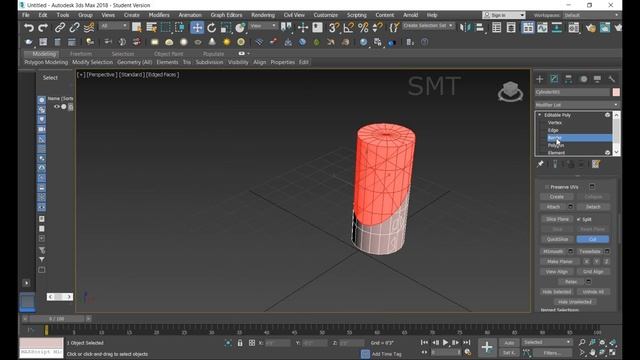Click the Align tool icon

480,27
